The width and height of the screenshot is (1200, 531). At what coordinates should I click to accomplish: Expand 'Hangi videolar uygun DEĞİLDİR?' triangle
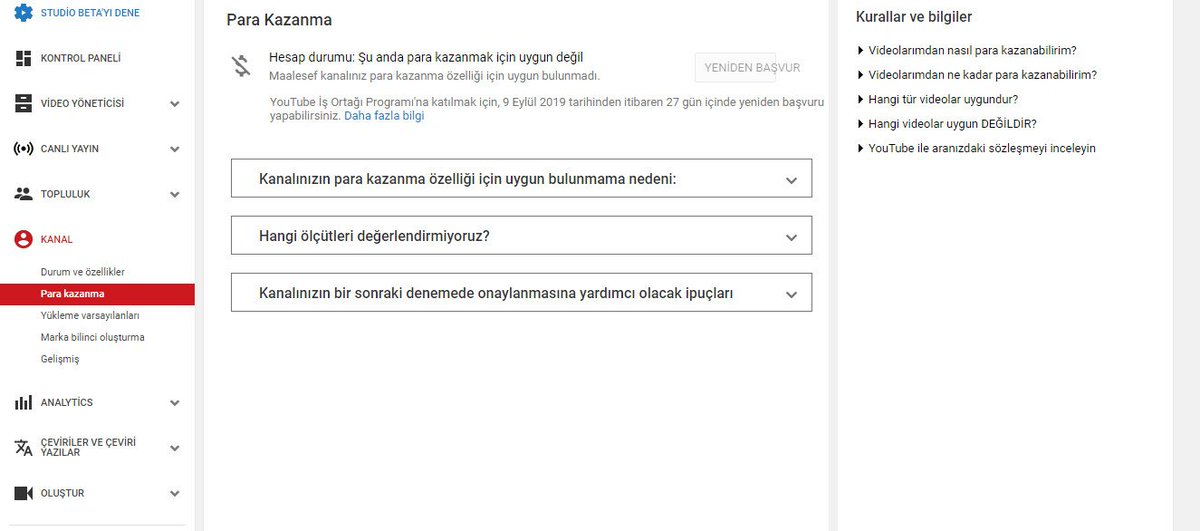tap(860, 124)
